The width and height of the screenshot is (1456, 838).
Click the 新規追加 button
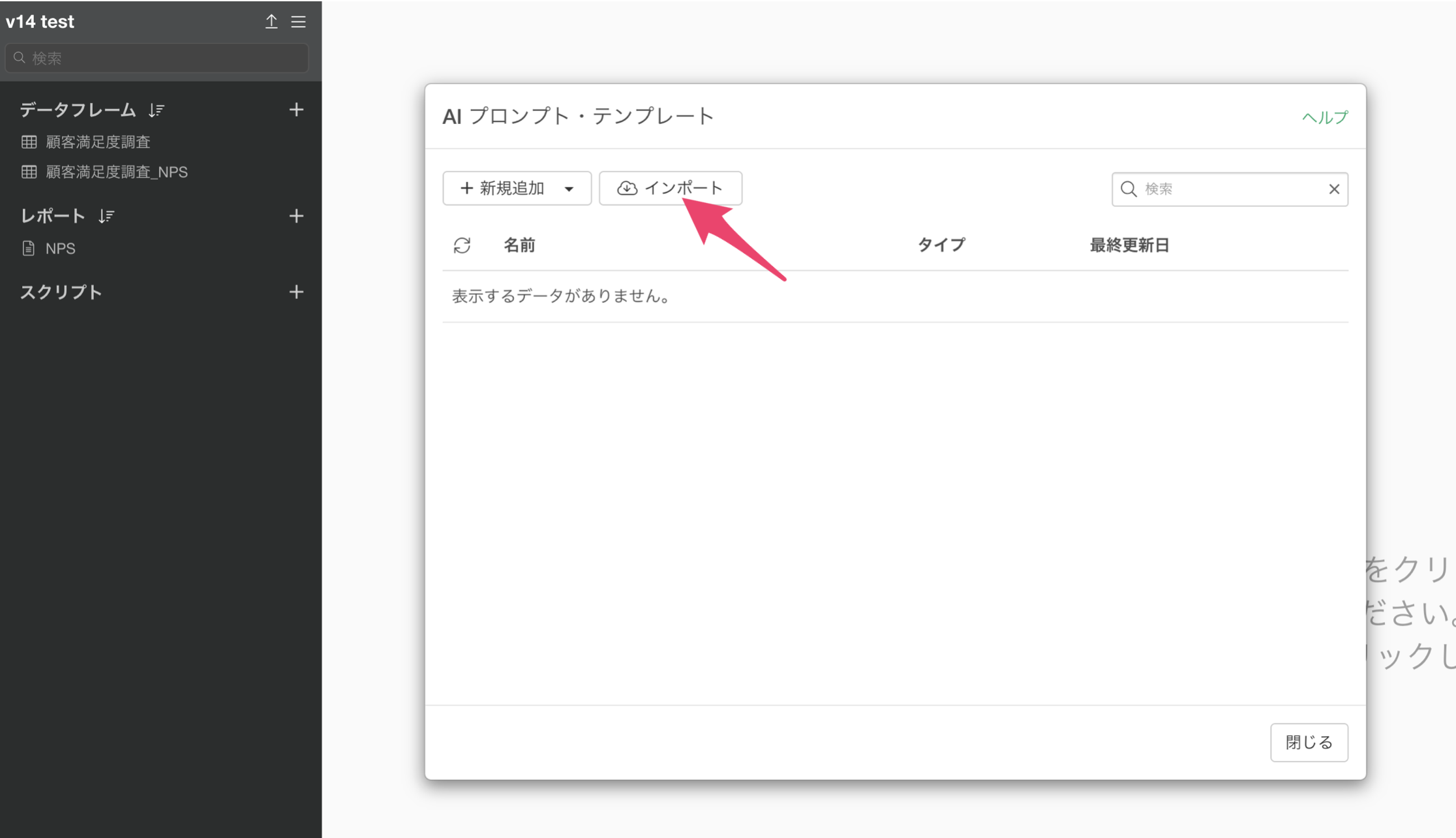[x=503, y=189]
